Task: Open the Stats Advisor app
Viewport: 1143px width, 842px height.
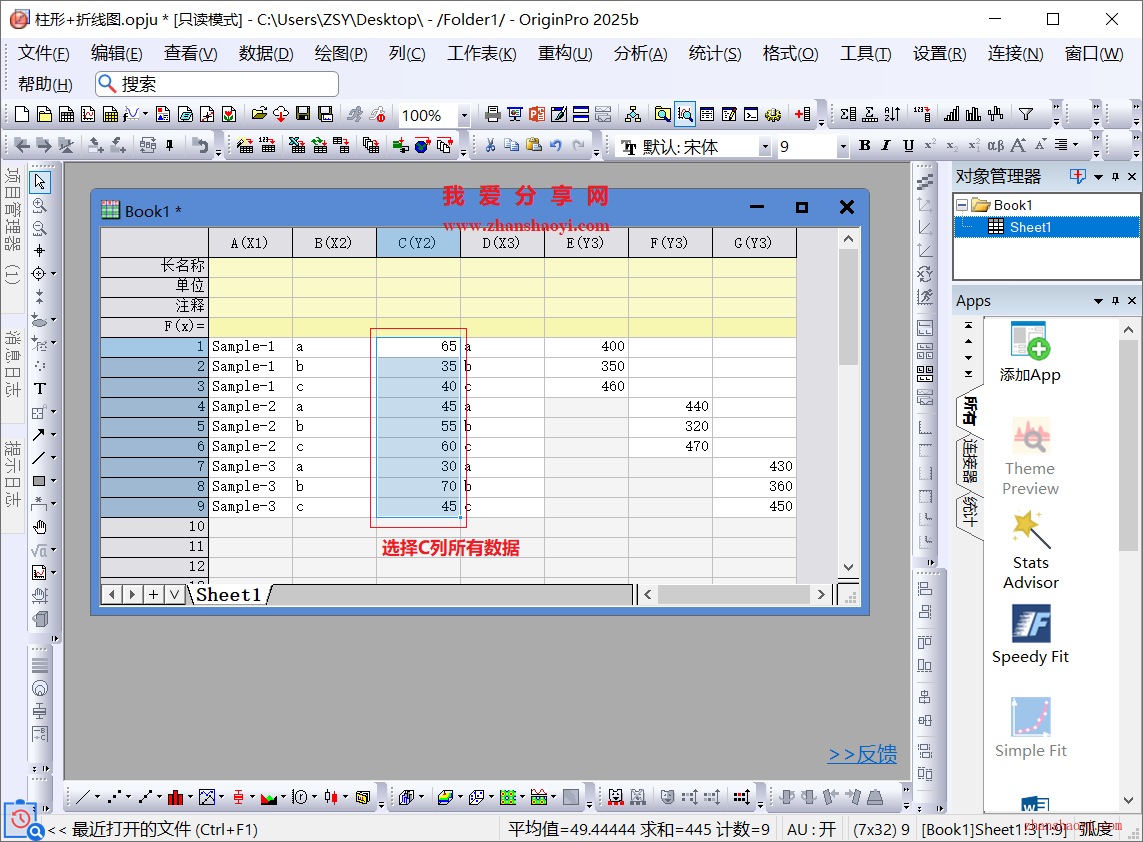Action: pos(1030,550)
